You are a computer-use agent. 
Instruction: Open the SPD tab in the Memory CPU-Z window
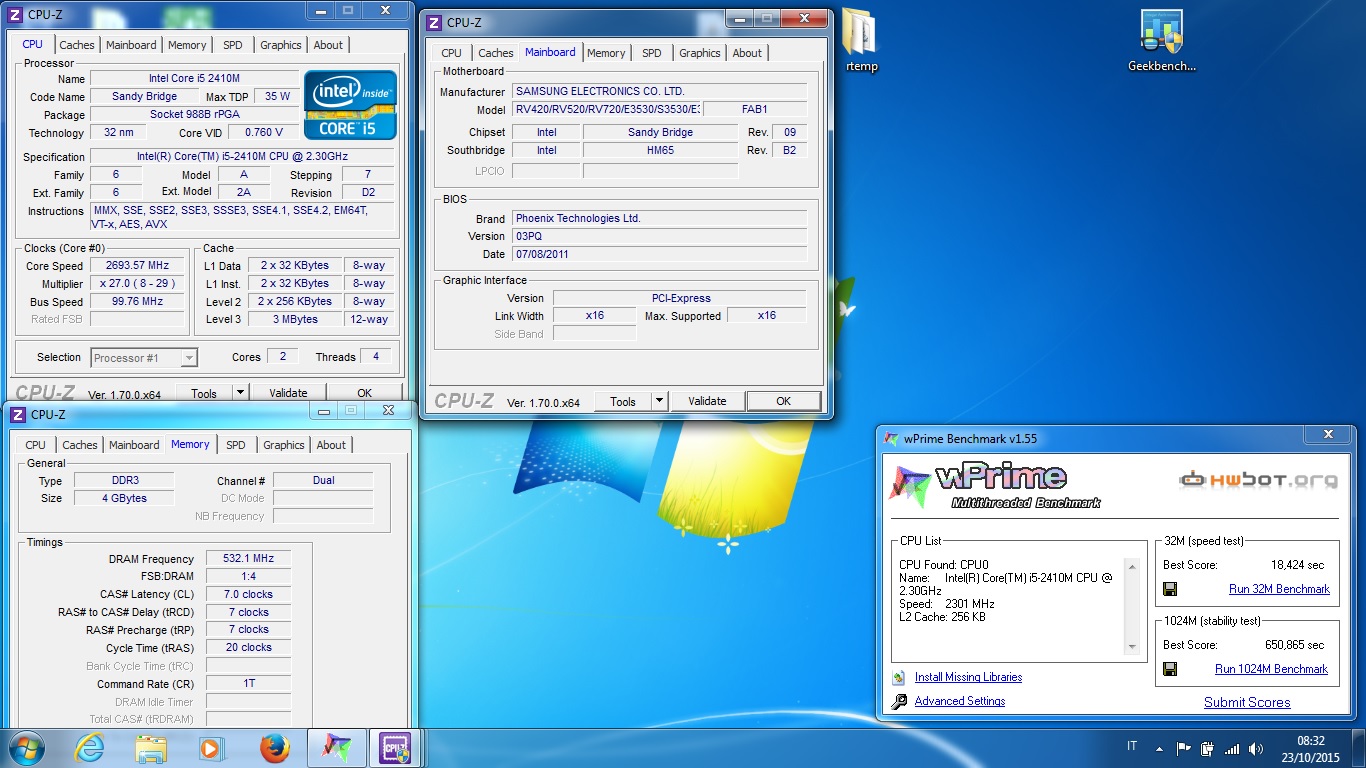(236, 445)
